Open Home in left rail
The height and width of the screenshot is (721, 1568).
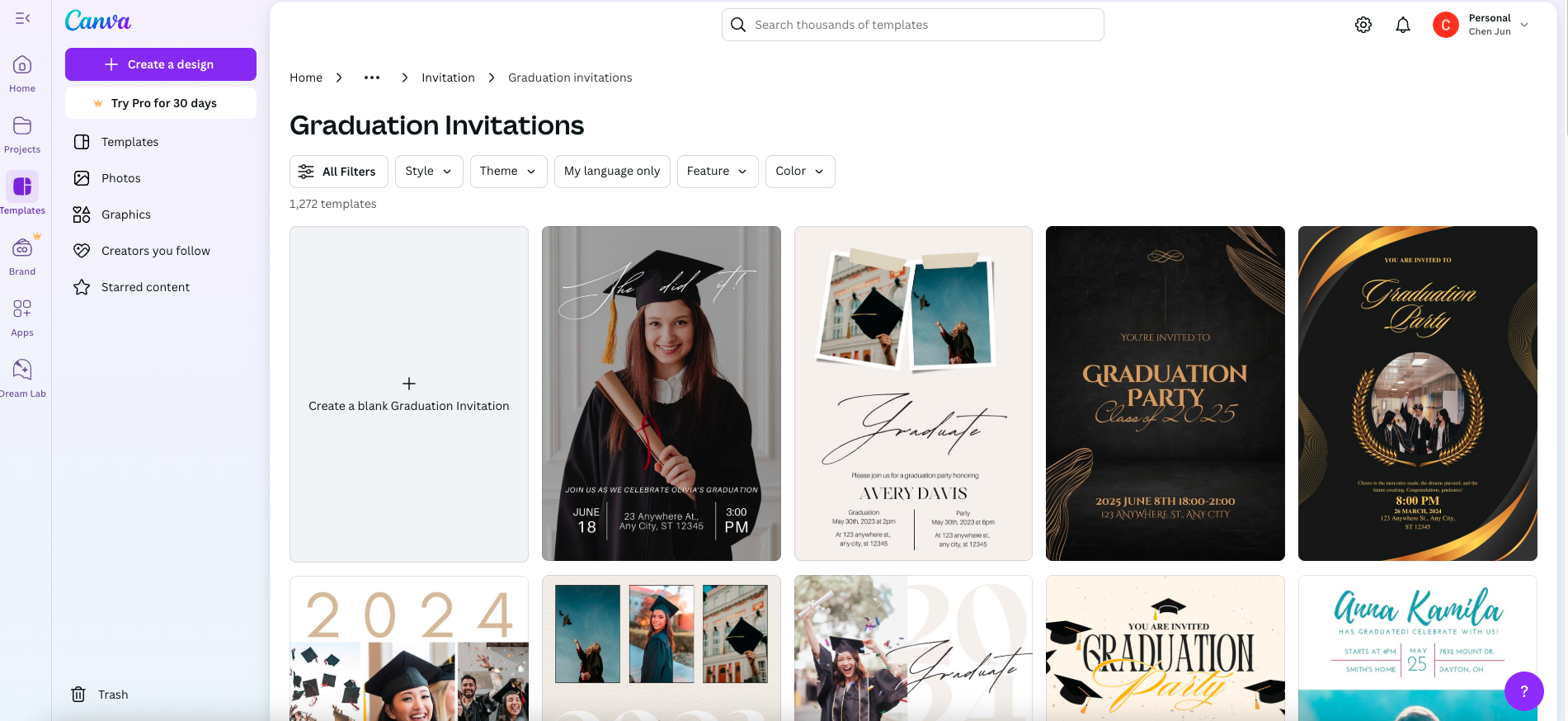click(x=22, y=73)
